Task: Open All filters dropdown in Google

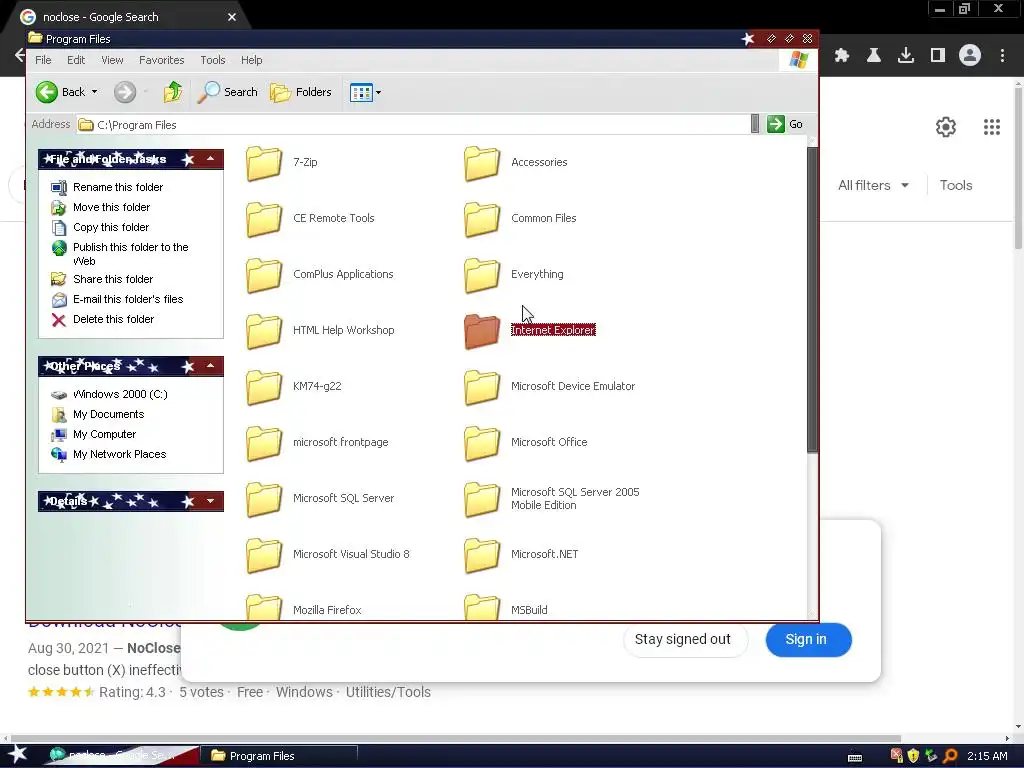Action: coord(873,185)
